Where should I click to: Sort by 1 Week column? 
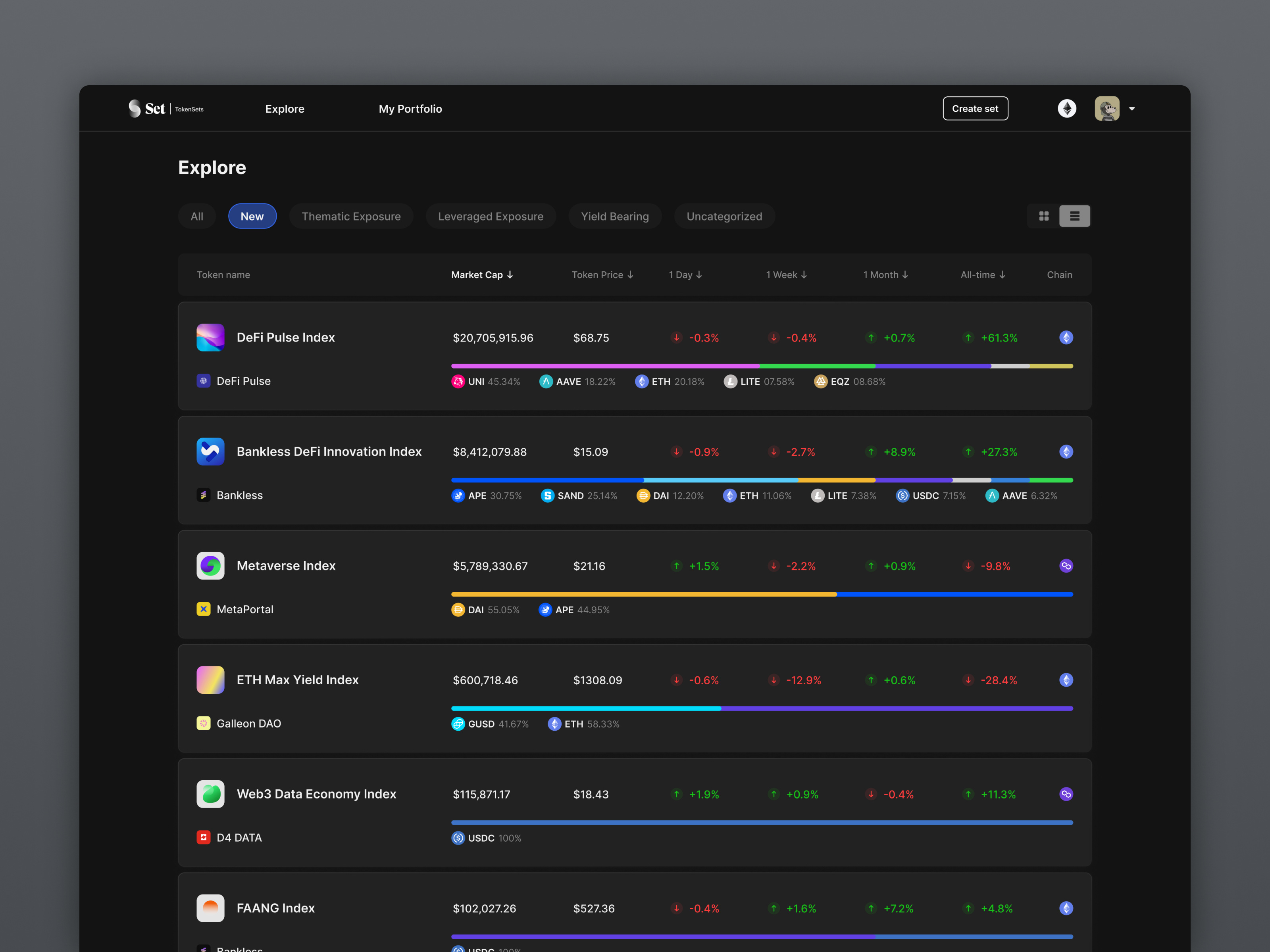click(x=787, y=275)
